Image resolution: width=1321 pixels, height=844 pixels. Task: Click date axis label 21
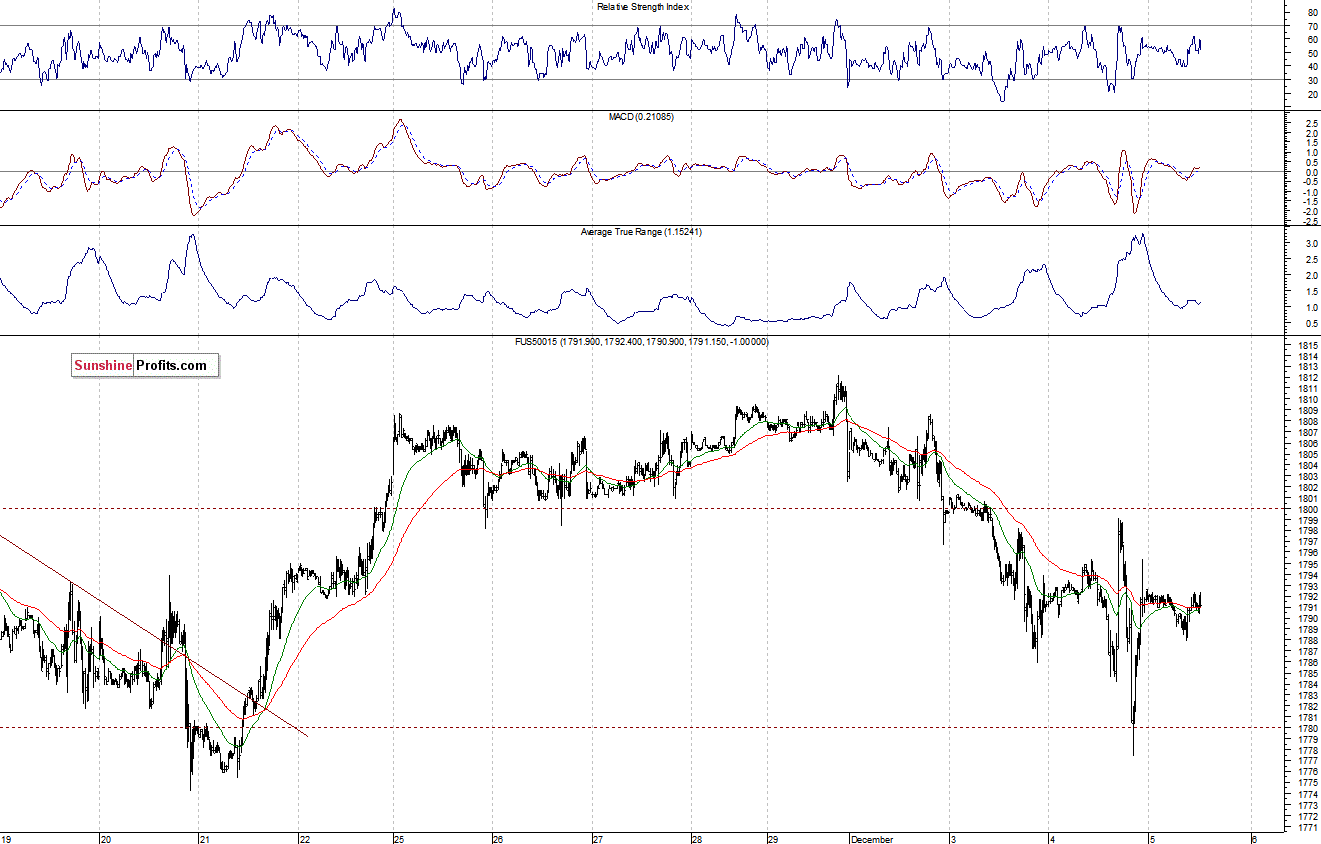point(204,840)
